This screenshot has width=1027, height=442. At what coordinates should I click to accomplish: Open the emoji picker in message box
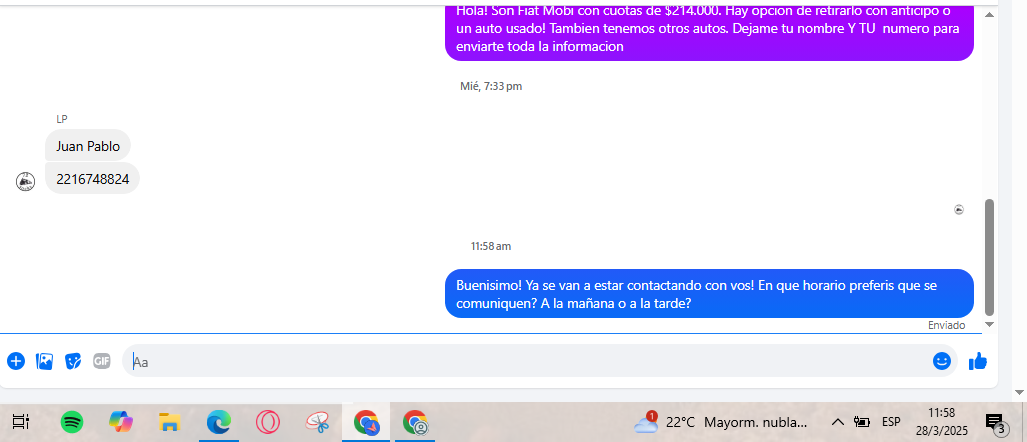pos(941,361)
